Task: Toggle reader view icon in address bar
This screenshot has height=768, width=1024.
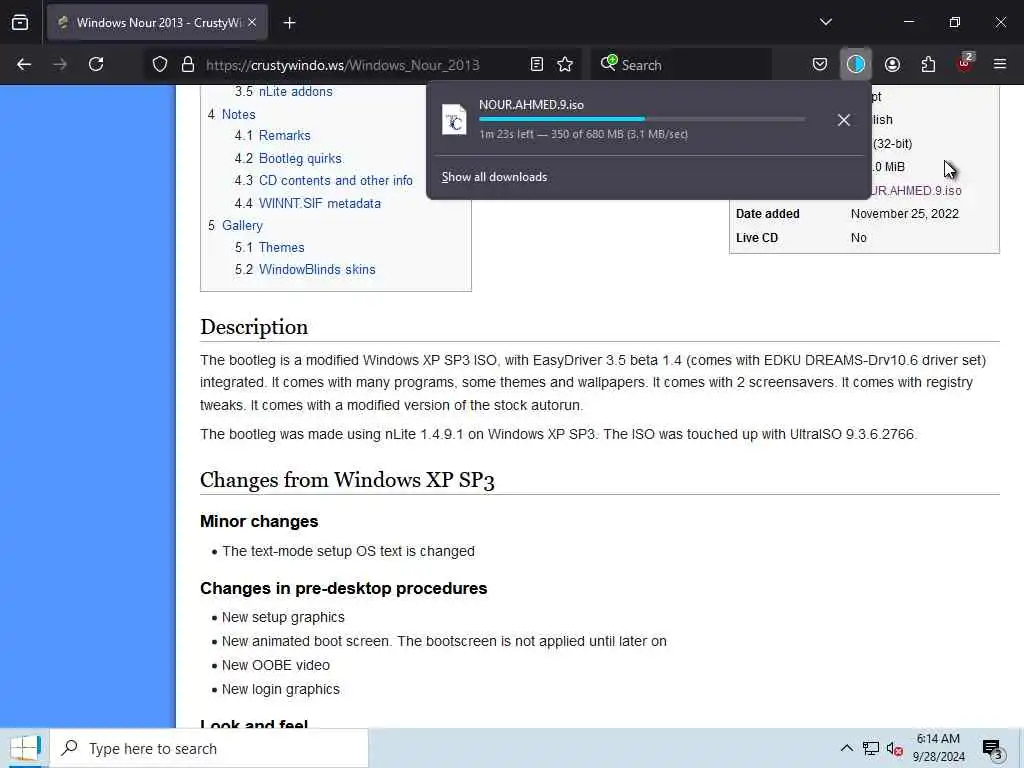Action: click(x=536, y=64)
